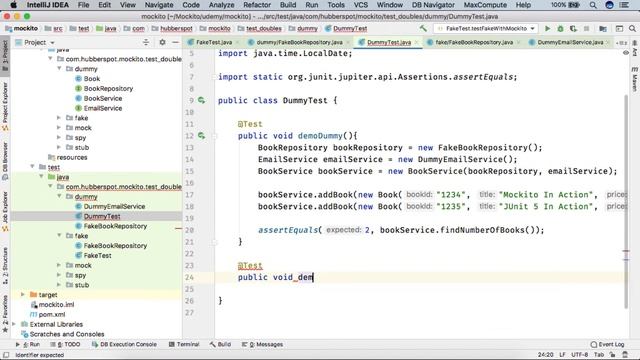
Task: Open the Maven tool window on right
Action: tap(635, 79)
